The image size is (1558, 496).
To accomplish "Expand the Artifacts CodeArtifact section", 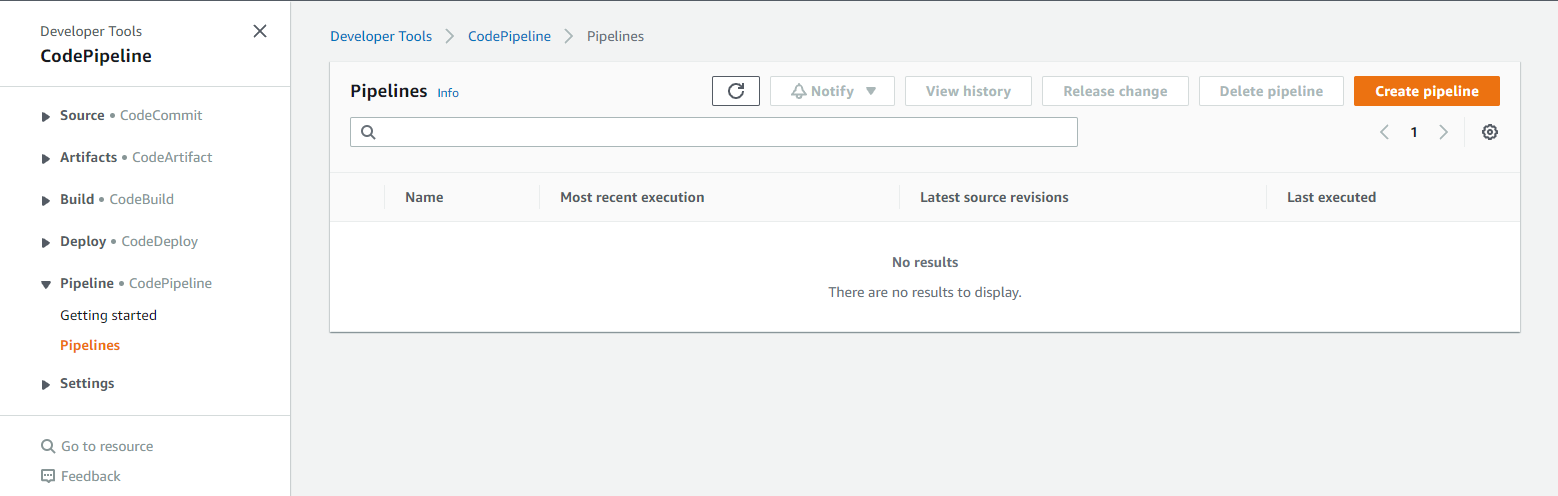I will (46, 158).
